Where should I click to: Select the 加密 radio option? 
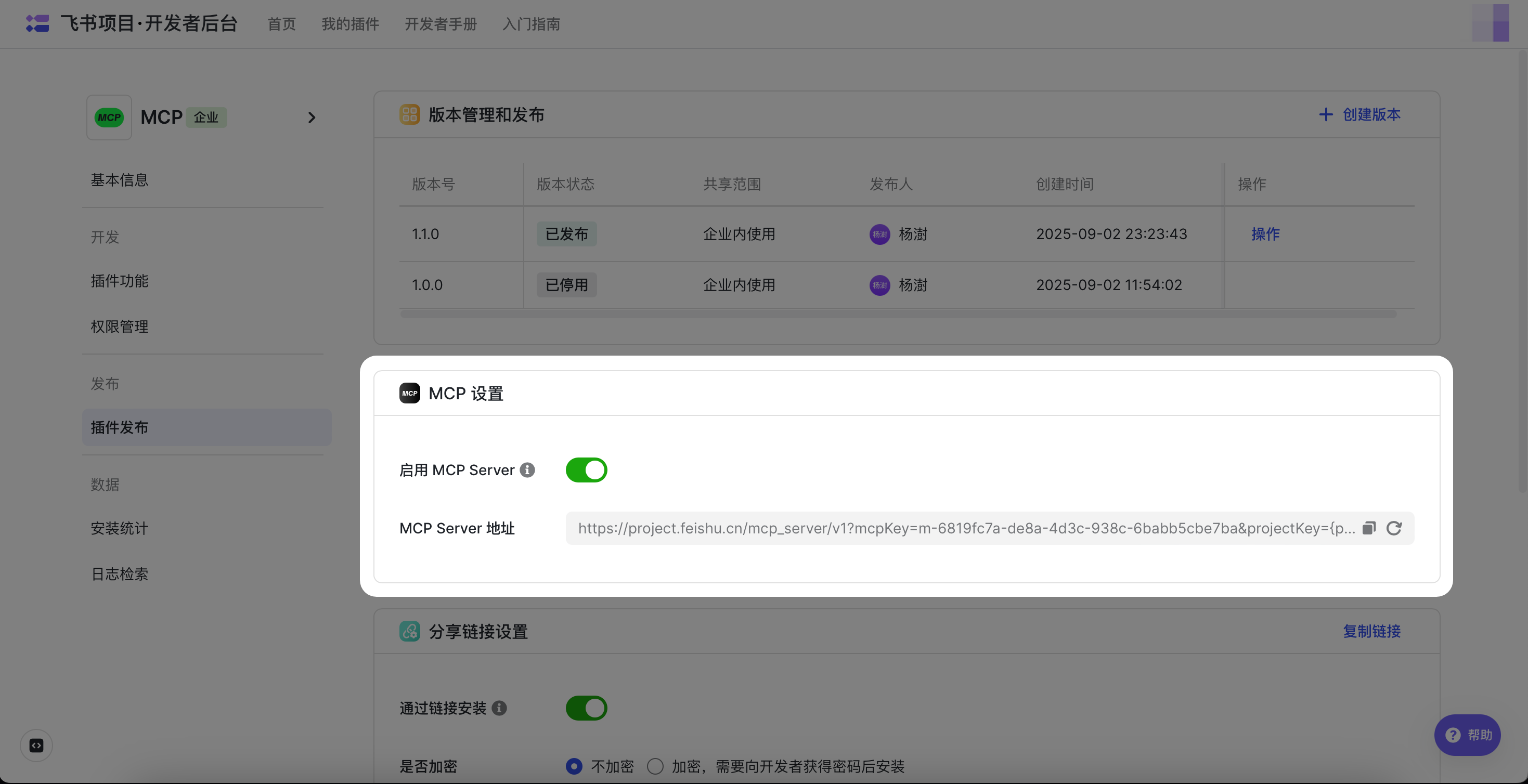[655, 766]
